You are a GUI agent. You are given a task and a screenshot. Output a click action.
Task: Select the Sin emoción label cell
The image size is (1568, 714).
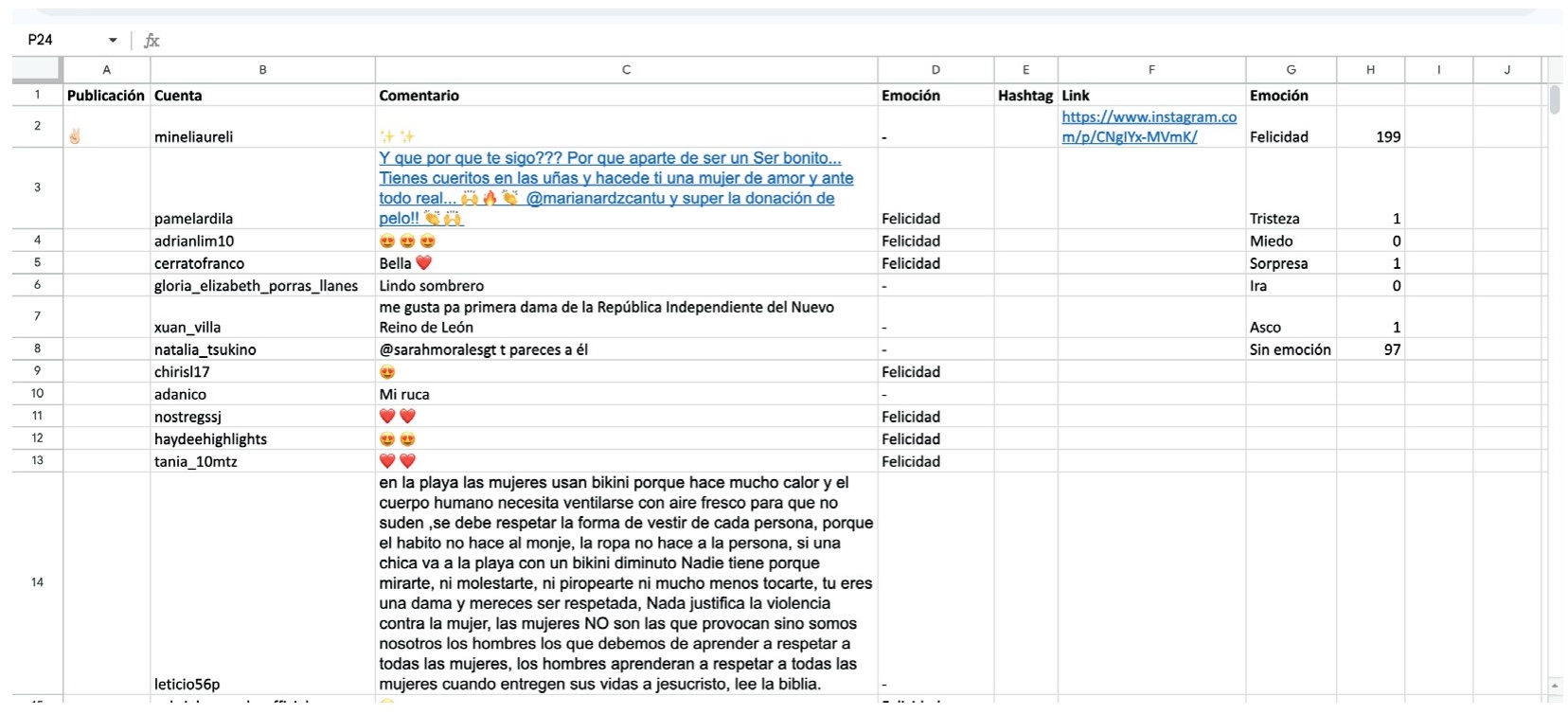1290,349
